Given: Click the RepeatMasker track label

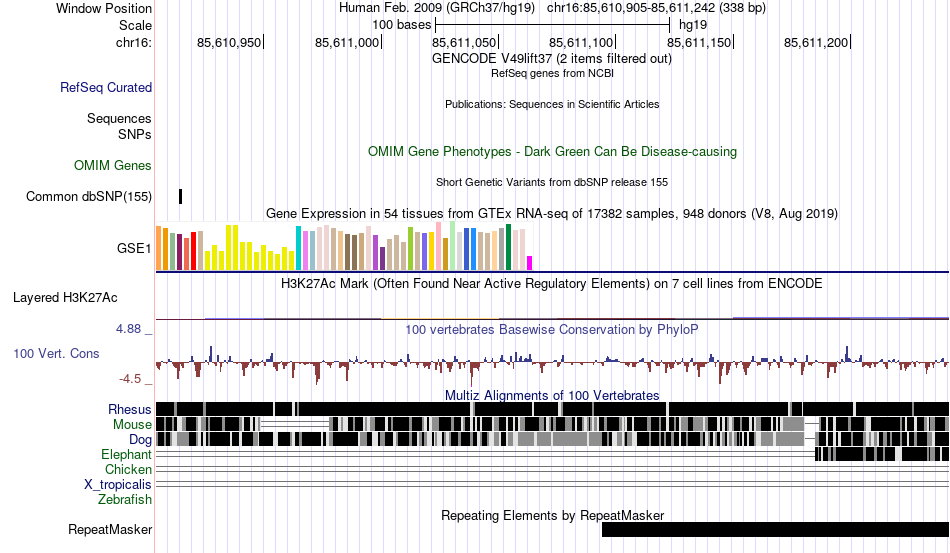Looking at the screenshot, I should (110, 529).
